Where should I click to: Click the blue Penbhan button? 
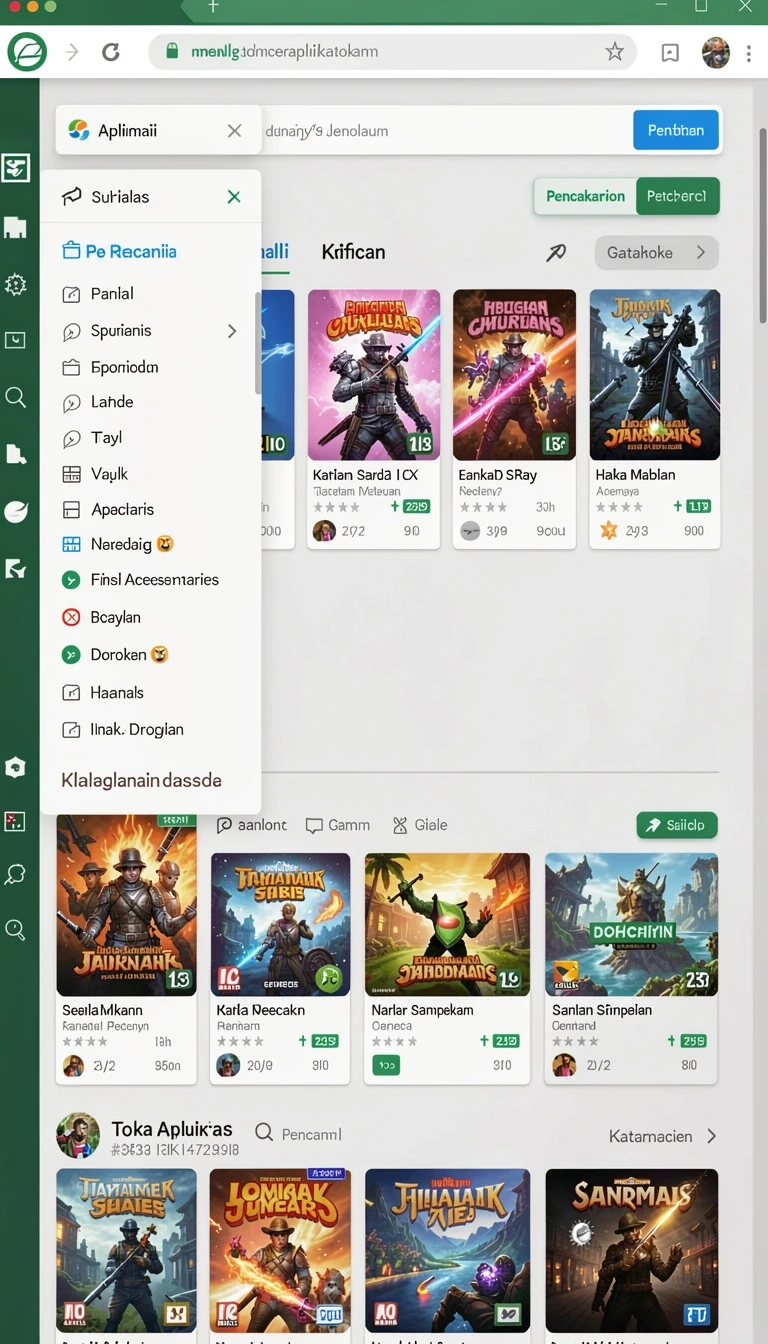pyautogui.click(x=676, y=130)
